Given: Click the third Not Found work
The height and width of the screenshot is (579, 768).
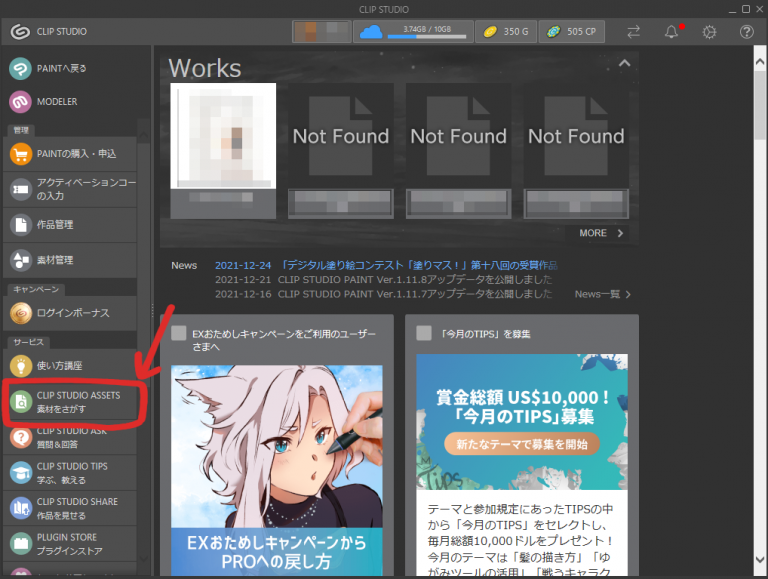Looking at the screenshot, I should tap(576, 136).
